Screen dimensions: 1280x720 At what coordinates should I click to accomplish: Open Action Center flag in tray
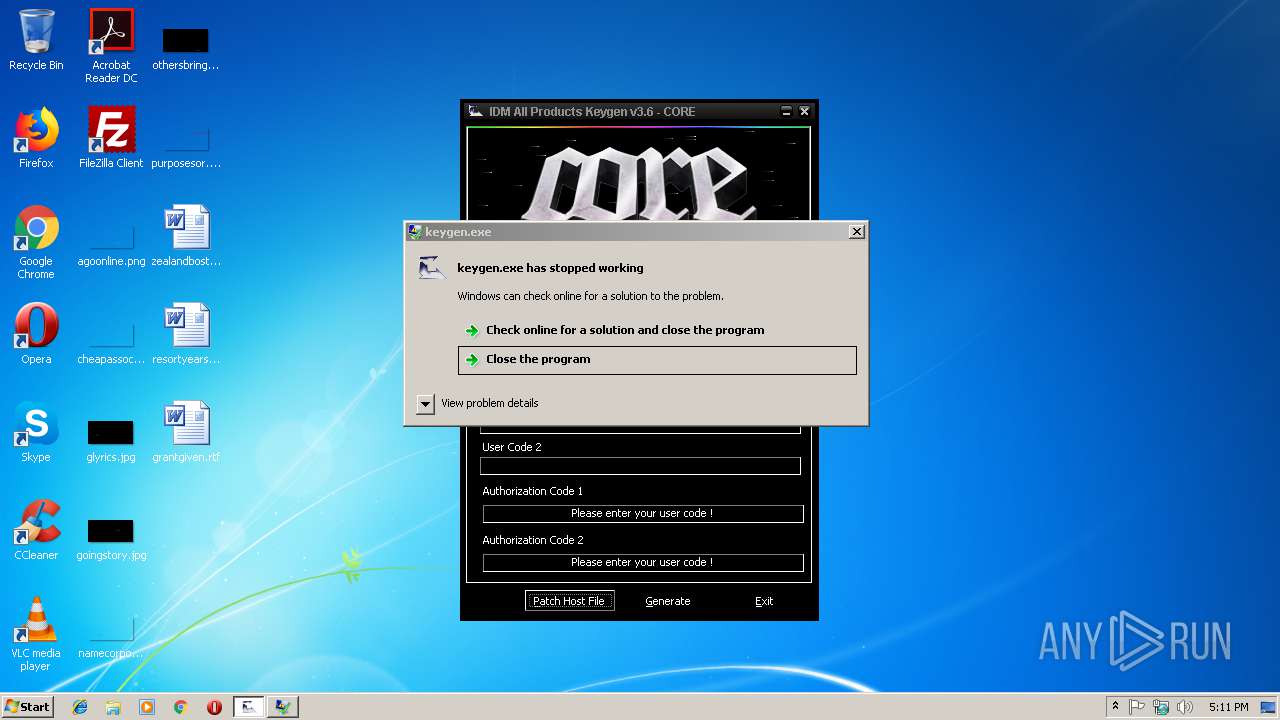coord(1137,707)
